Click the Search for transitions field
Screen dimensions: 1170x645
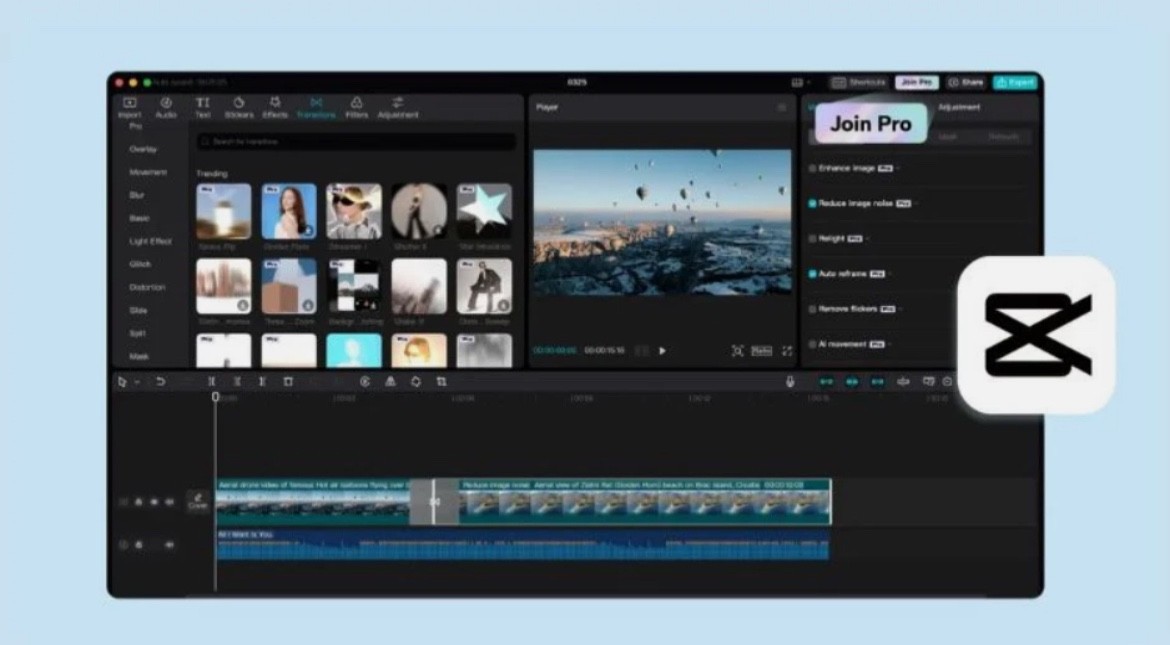pyautogui.click(x=356, y=141)
